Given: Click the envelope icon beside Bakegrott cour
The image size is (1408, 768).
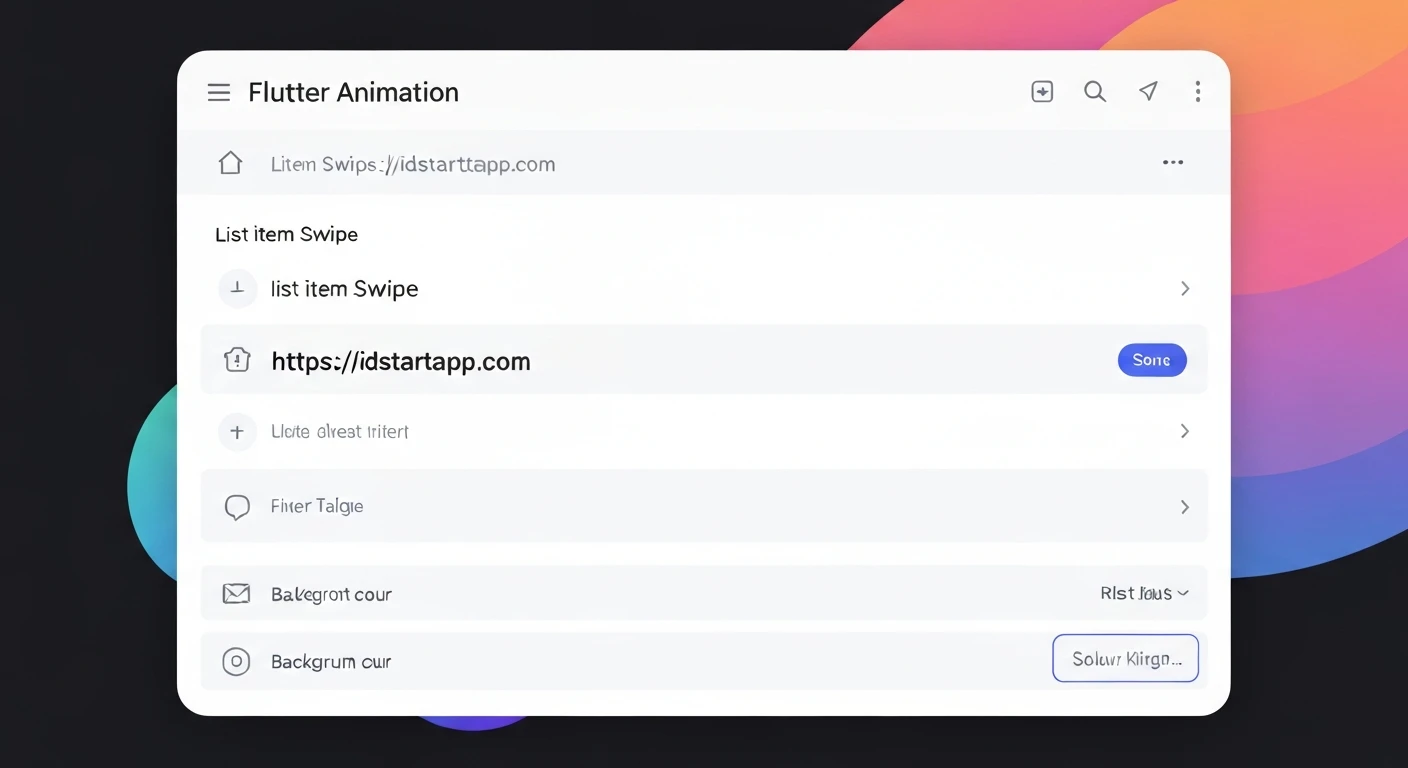Looking at the screenshot, I should pos(236,594).
